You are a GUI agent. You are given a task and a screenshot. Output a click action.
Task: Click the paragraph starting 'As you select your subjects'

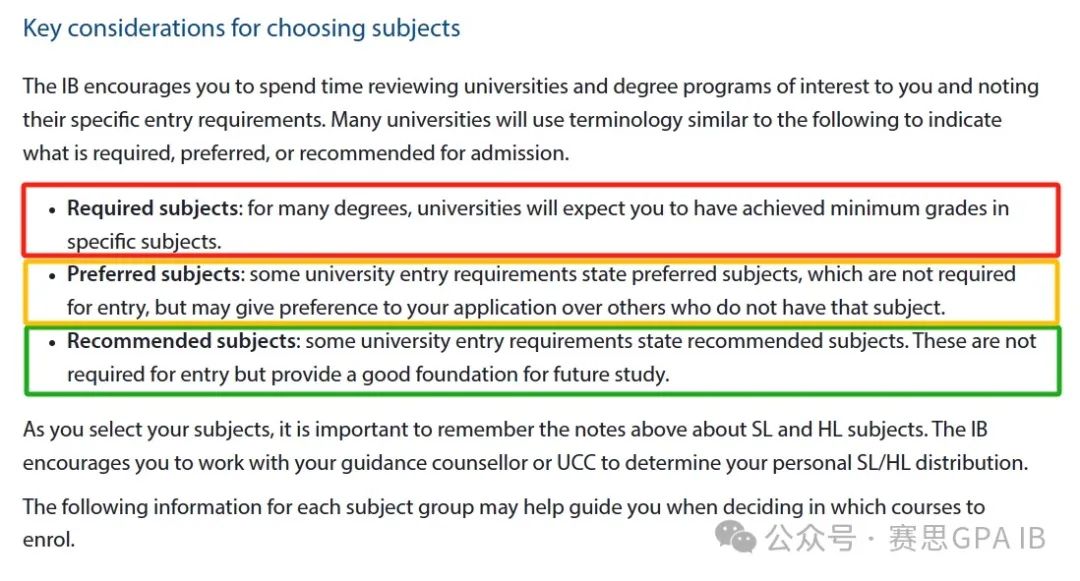pyautogui.click(x=526, y=446)
